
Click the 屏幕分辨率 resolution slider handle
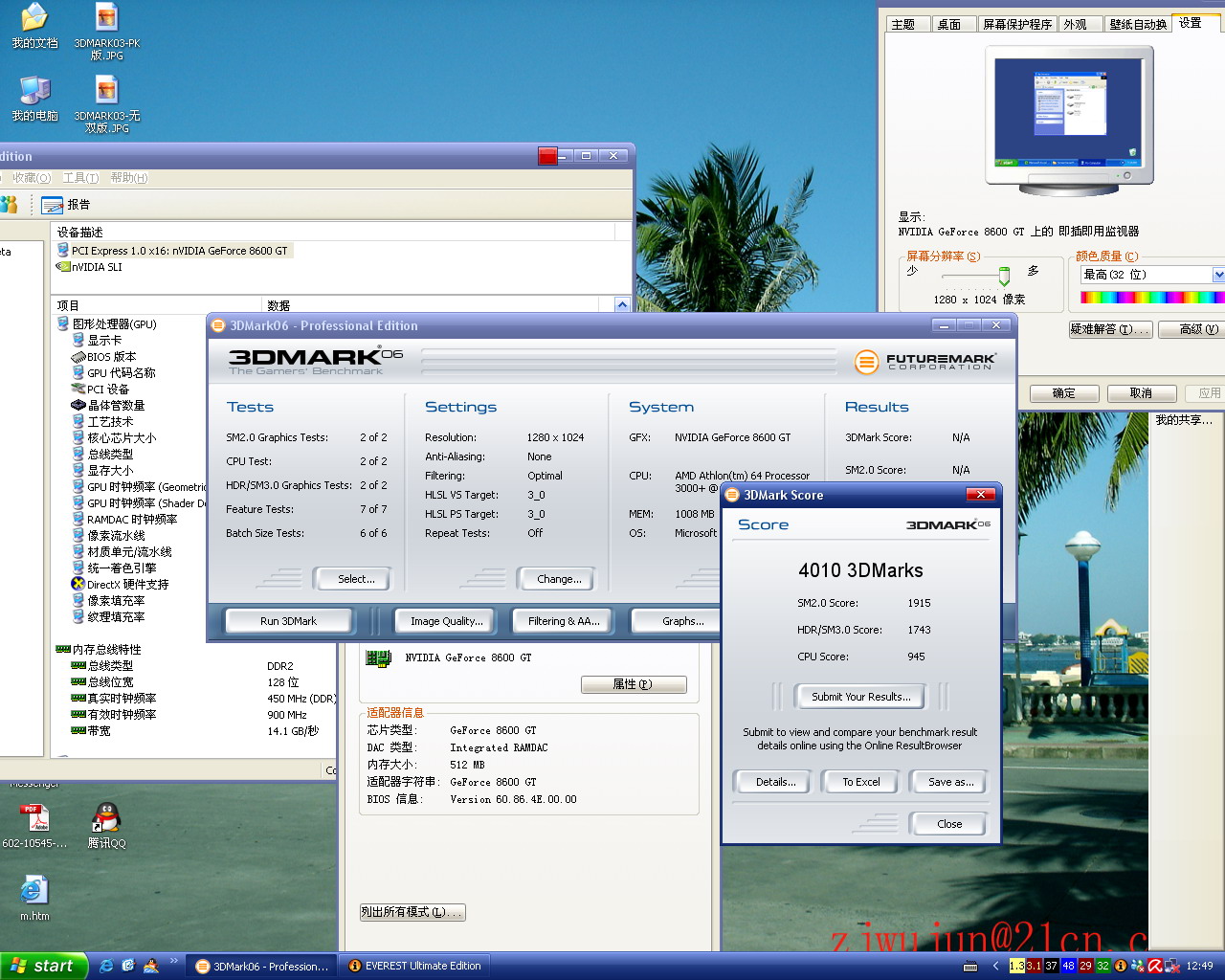[1004, 277]
